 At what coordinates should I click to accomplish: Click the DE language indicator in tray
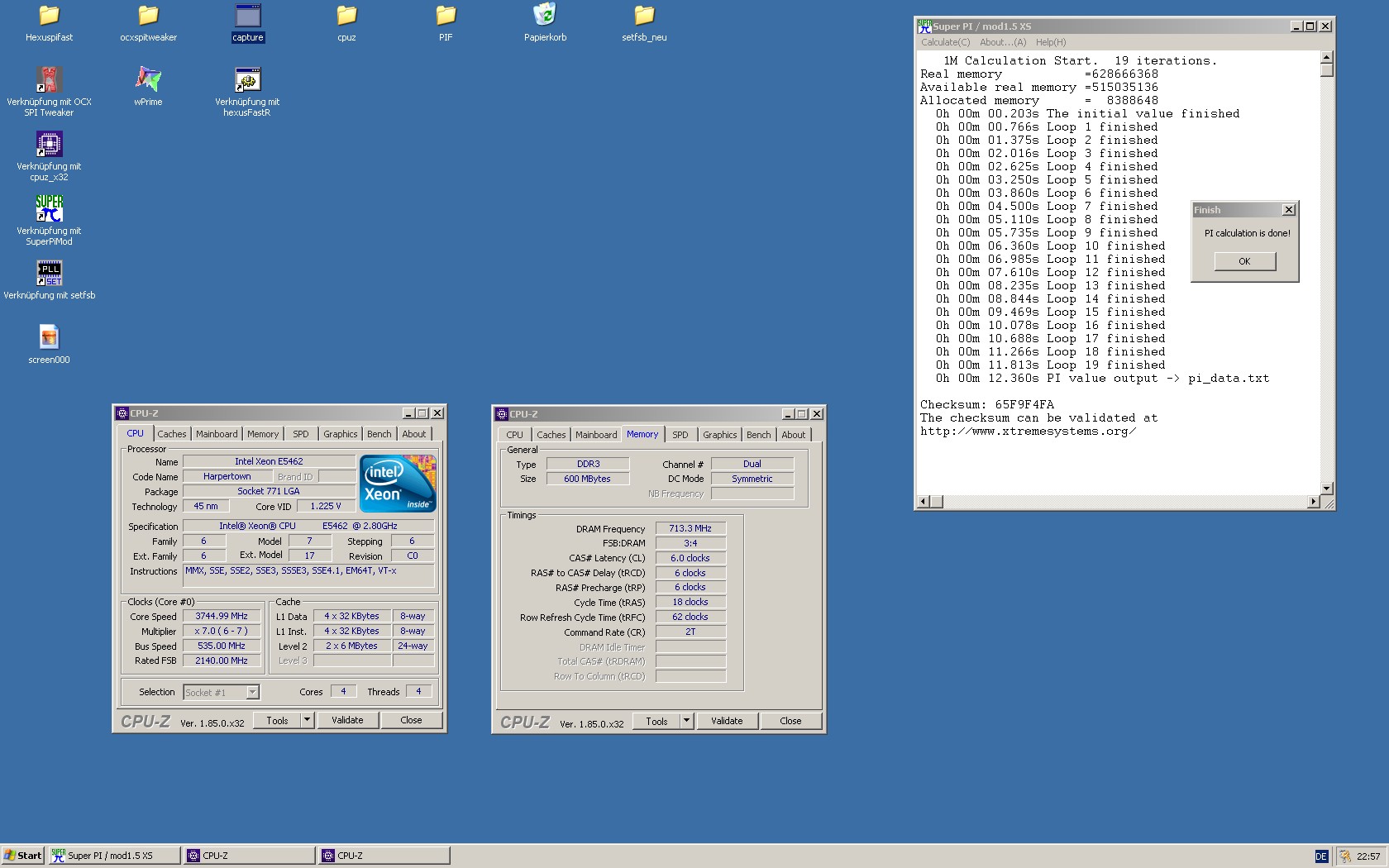(x=1321, y=856)
